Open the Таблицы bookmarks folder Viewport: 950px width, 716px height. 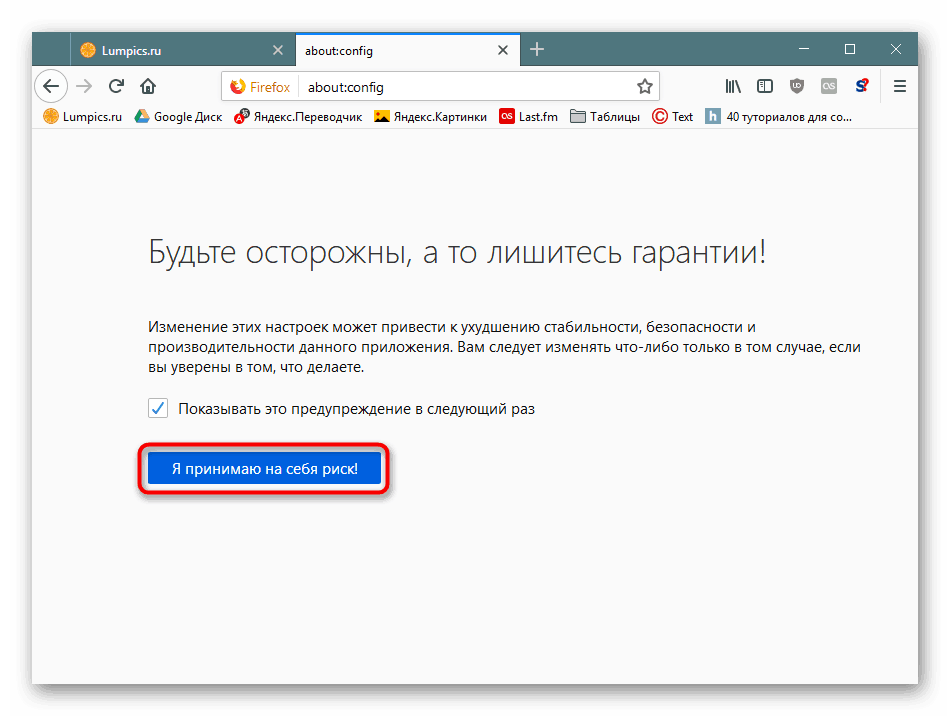pyautogui.click(x=605, y=117)
